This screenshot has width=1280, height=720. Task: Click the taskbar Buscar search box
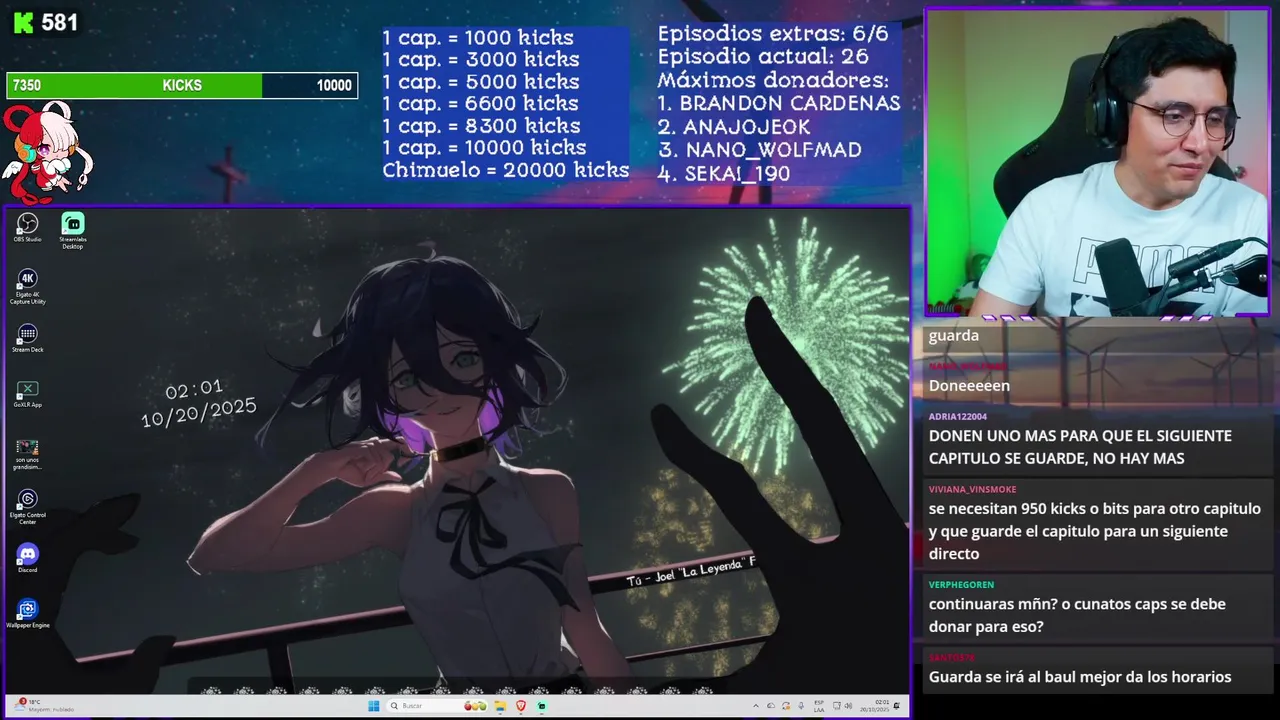(x=438, y=706)
